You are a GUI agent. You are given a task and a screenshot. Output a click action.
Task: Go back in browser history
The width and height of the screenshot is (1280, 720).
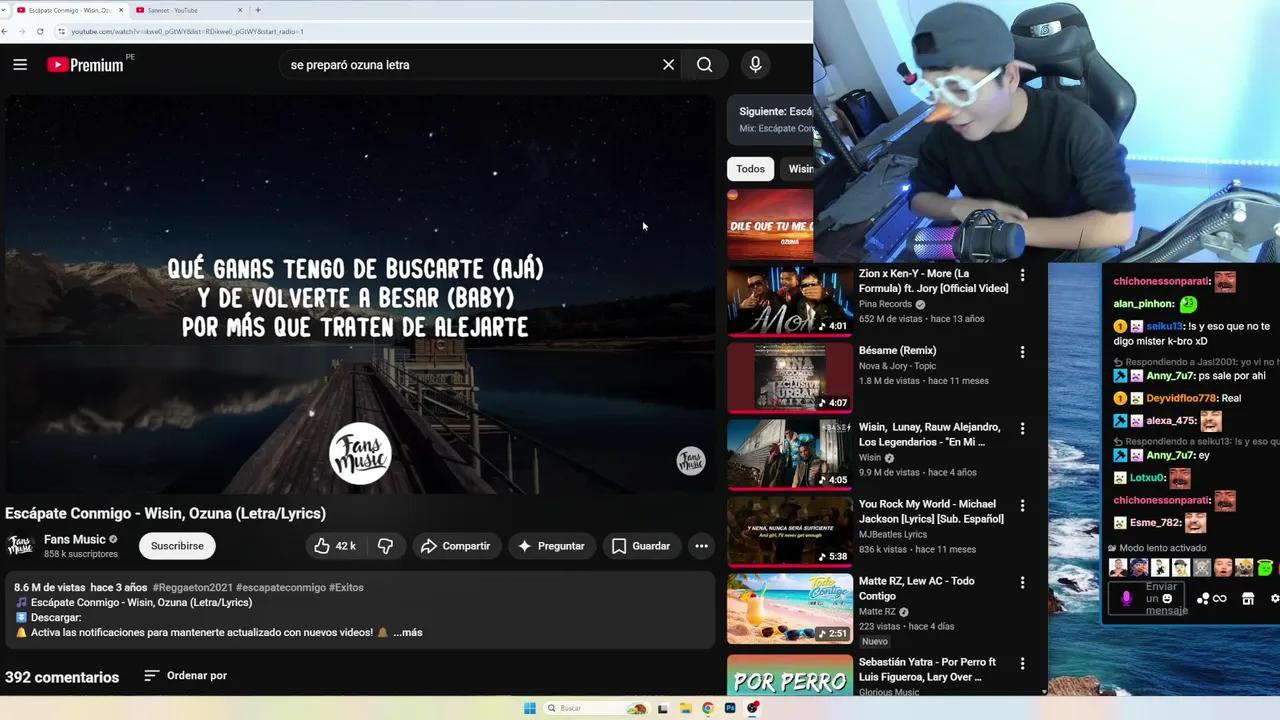[x=5, y=31]
